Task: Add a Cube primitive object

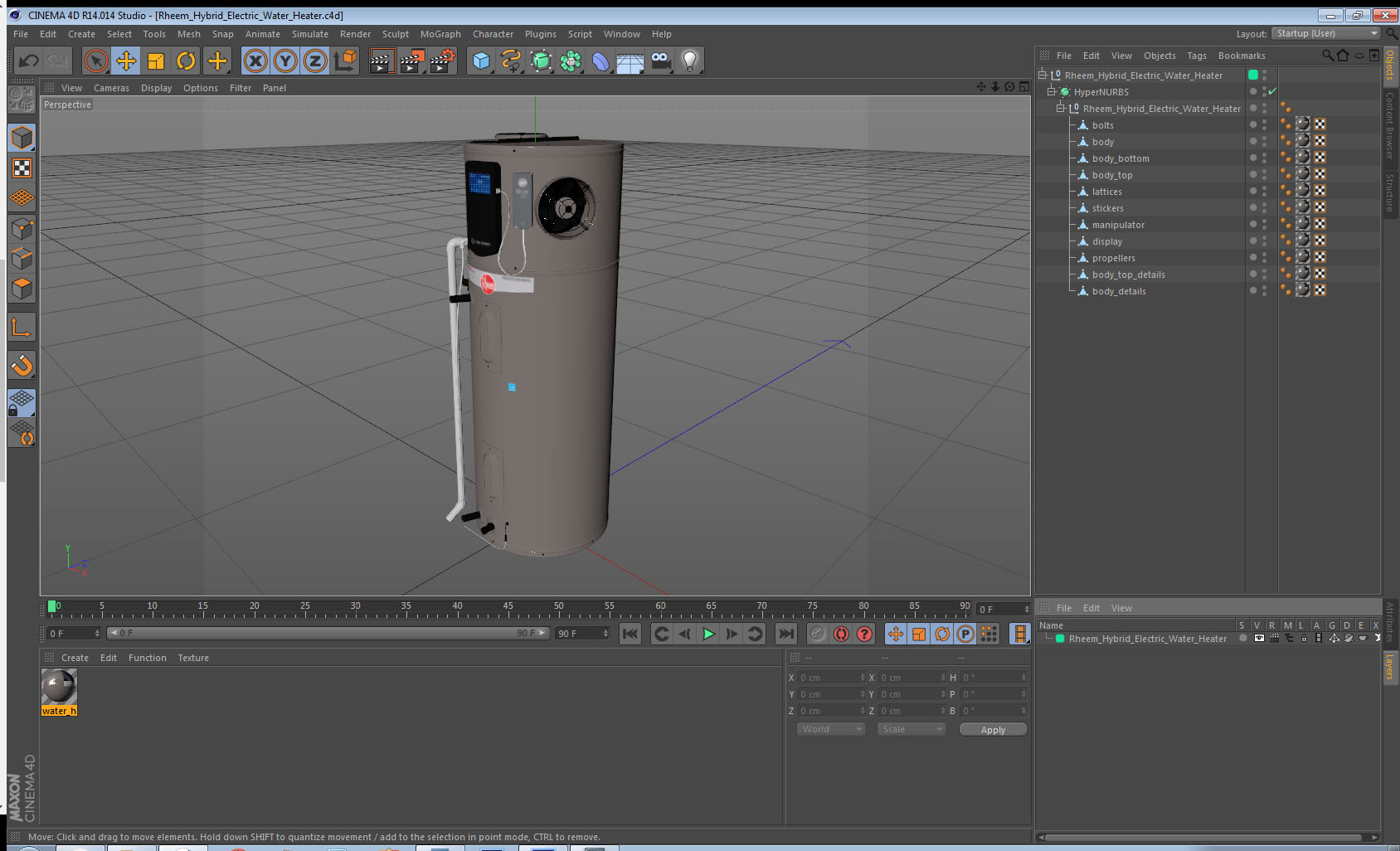Action: [481, 61]
